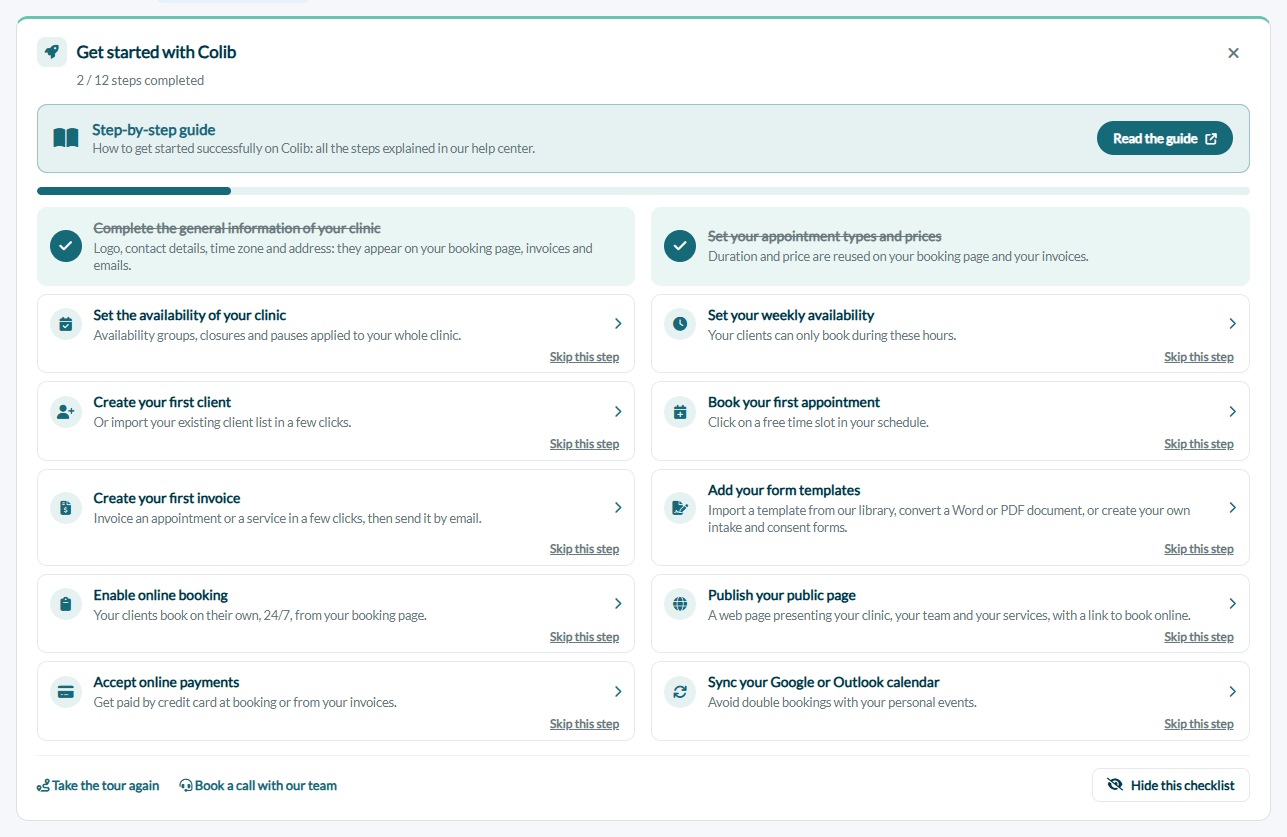Expand Add your form templates chevron

point(1232,507)
